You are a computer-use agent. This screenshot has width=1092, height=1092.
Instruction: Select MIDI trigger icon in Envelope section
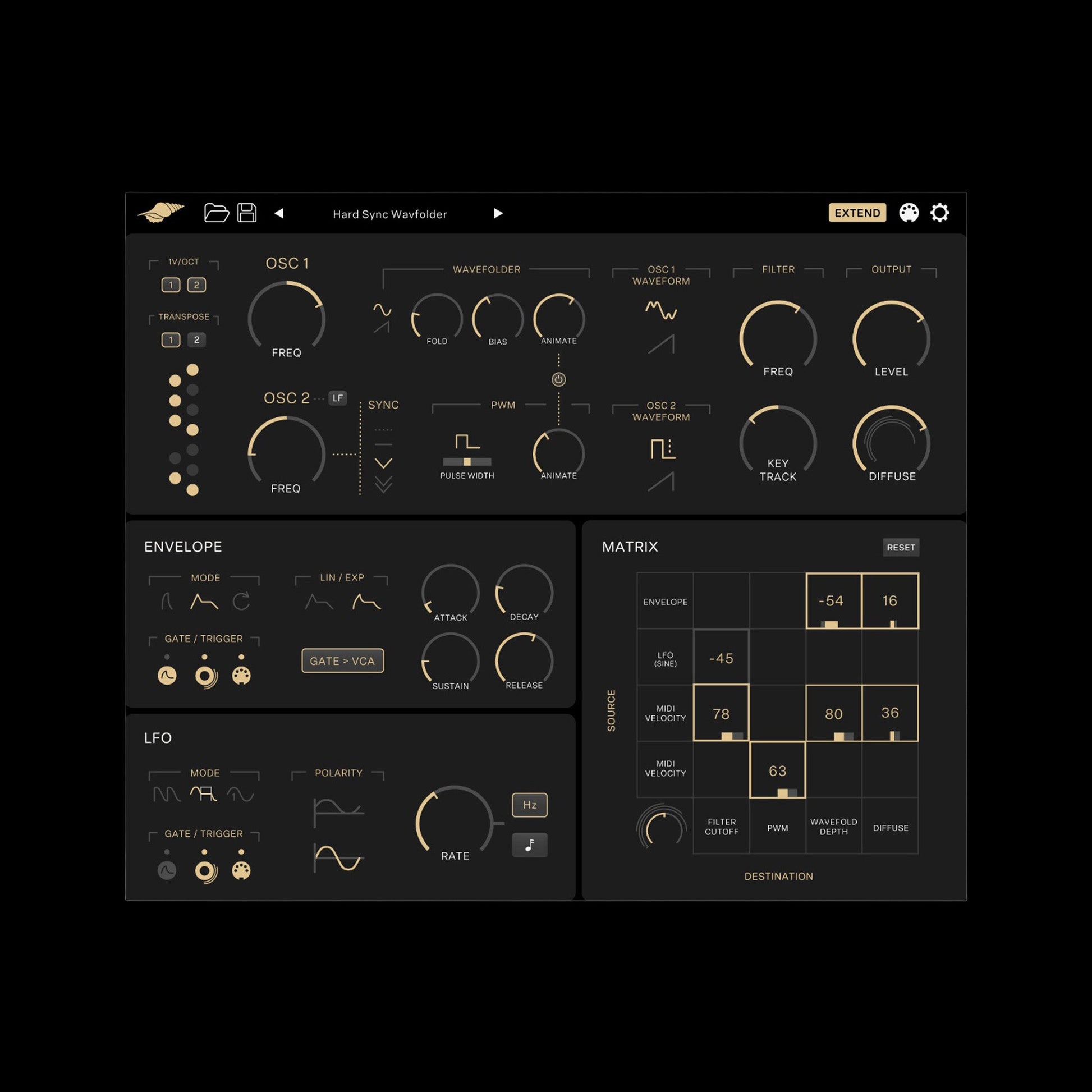241,676
